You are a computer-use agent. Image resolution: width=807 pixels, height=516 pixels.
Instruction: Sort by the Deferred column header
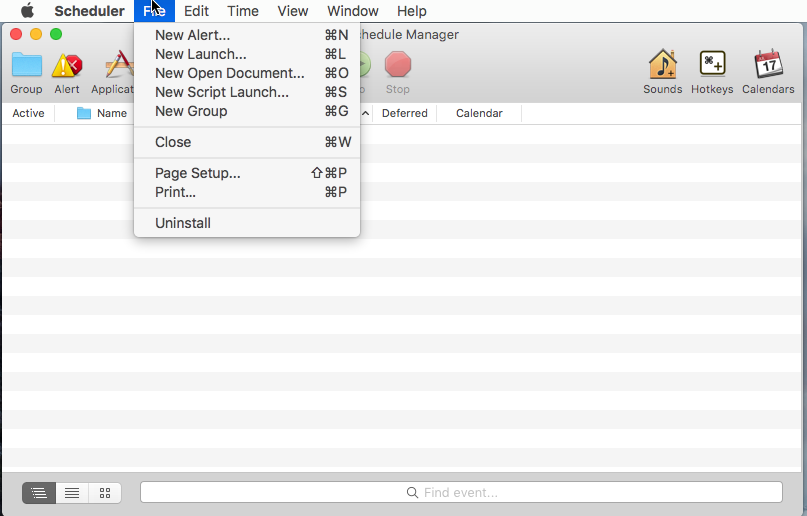click(x=405, y=113)
